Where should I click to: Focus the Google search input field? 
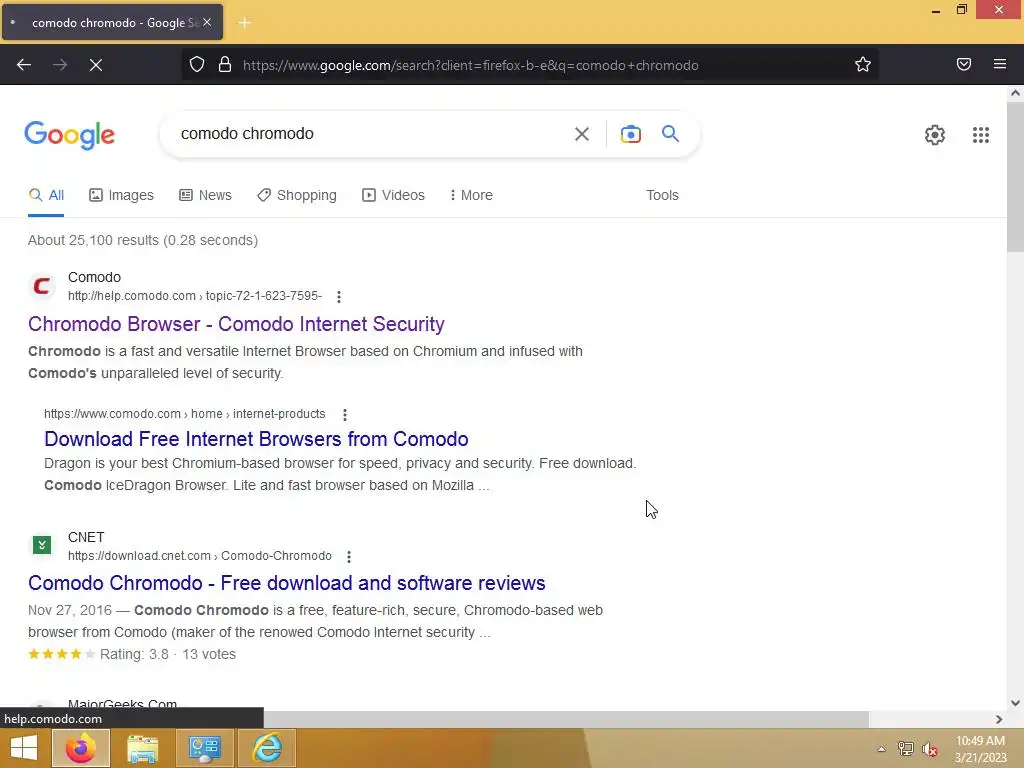point(372,134)
